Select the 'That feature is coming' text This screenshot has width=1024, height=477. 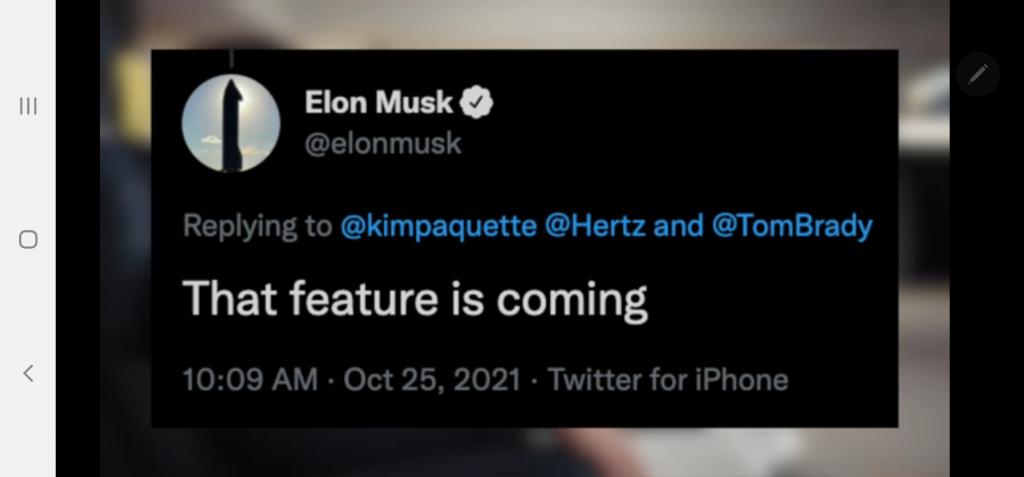click(x=414, y=299)
